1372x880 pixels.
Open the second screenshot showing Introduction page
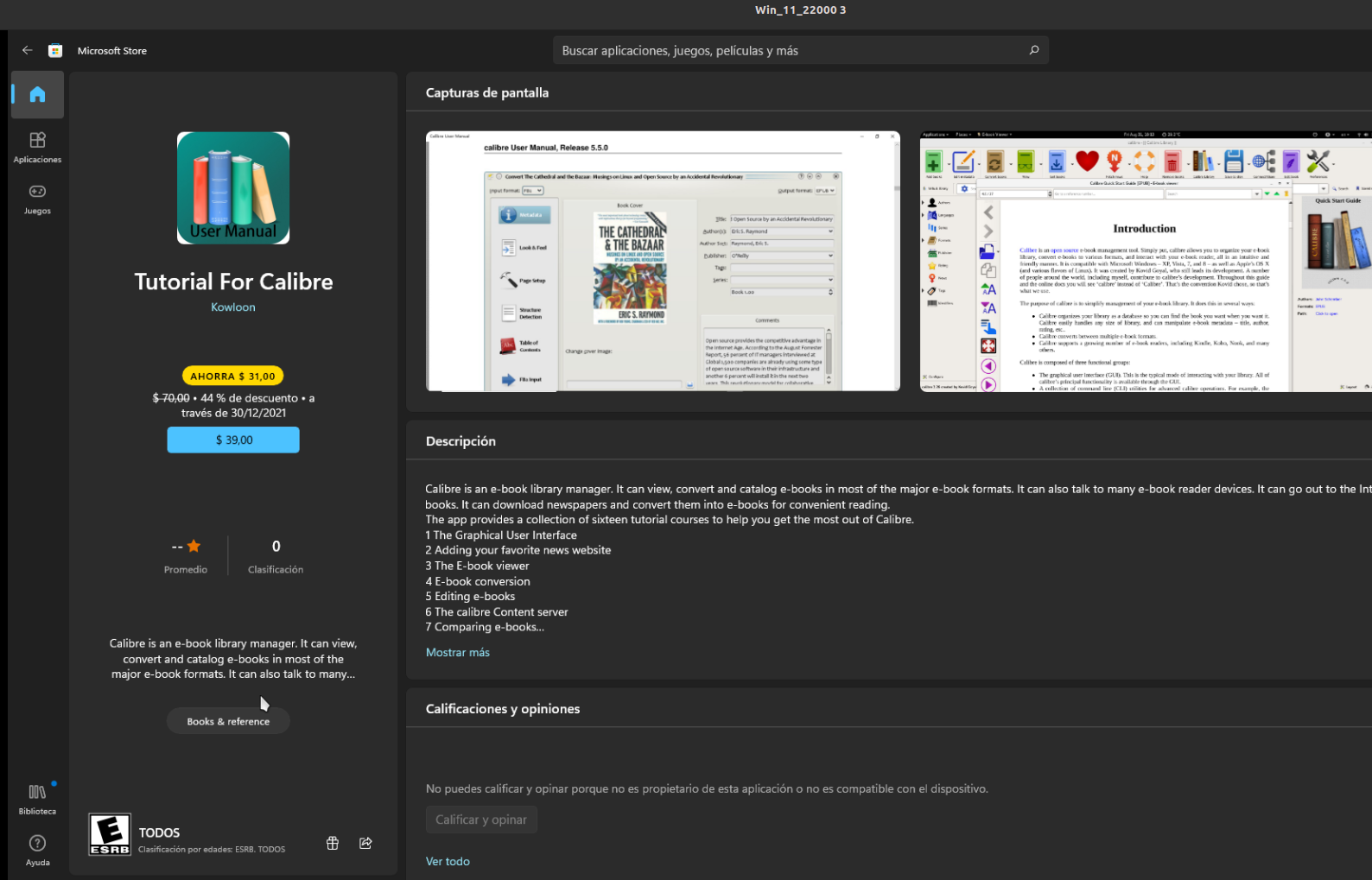pyautogui.click(x=1146, y=261)
